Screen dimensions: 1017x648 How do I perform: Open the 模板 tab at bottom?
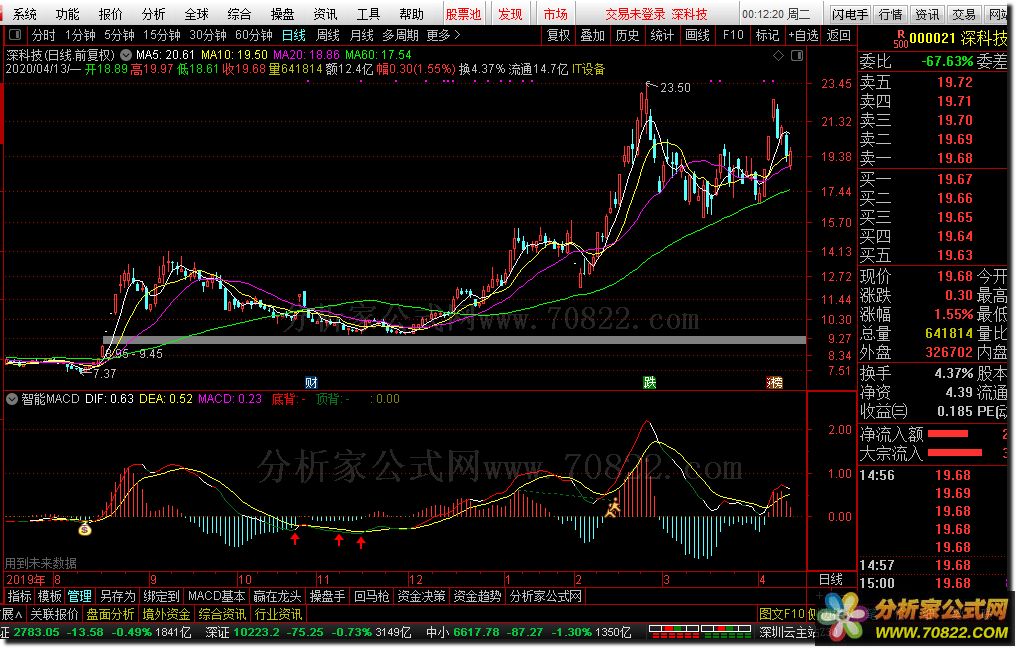point(49,596)
